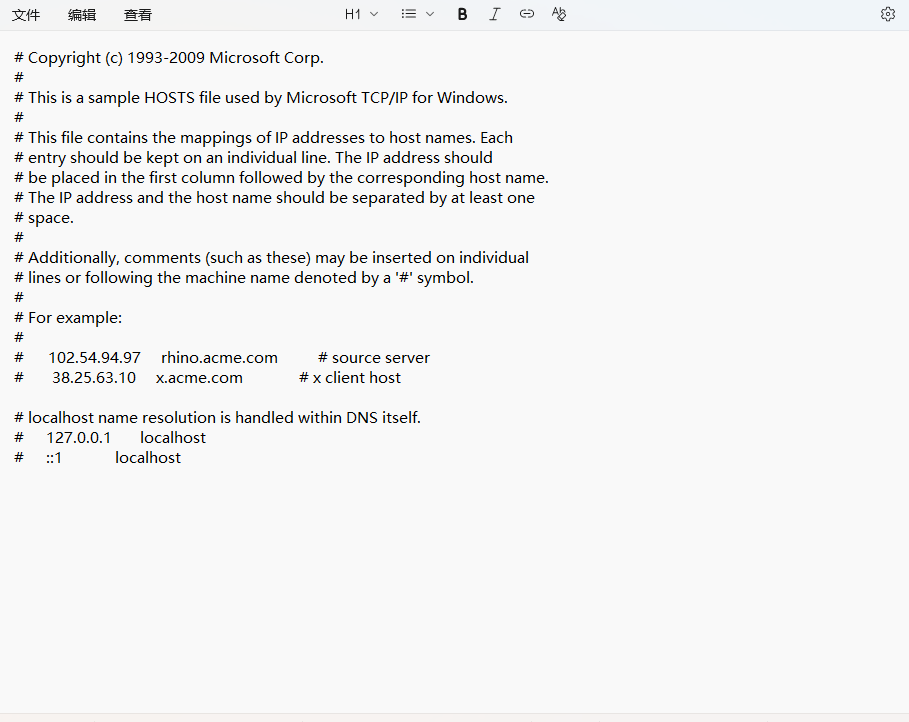This screenshot has width=909, height=722.
Task: Clear formatting with the eraser-A icon
Action: pos(559,14)
